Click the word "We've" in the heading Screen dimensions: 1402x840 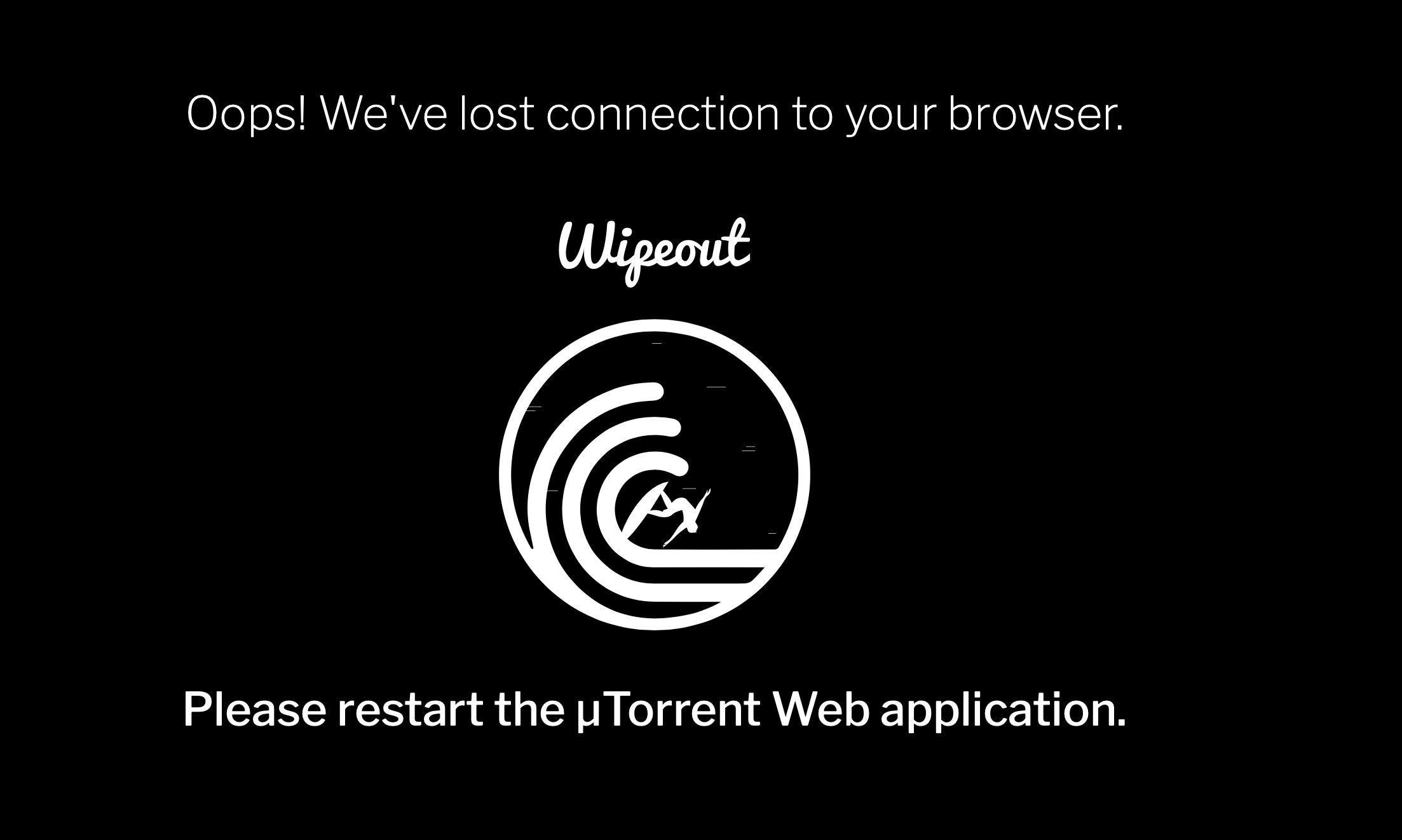tap(383, 114)
